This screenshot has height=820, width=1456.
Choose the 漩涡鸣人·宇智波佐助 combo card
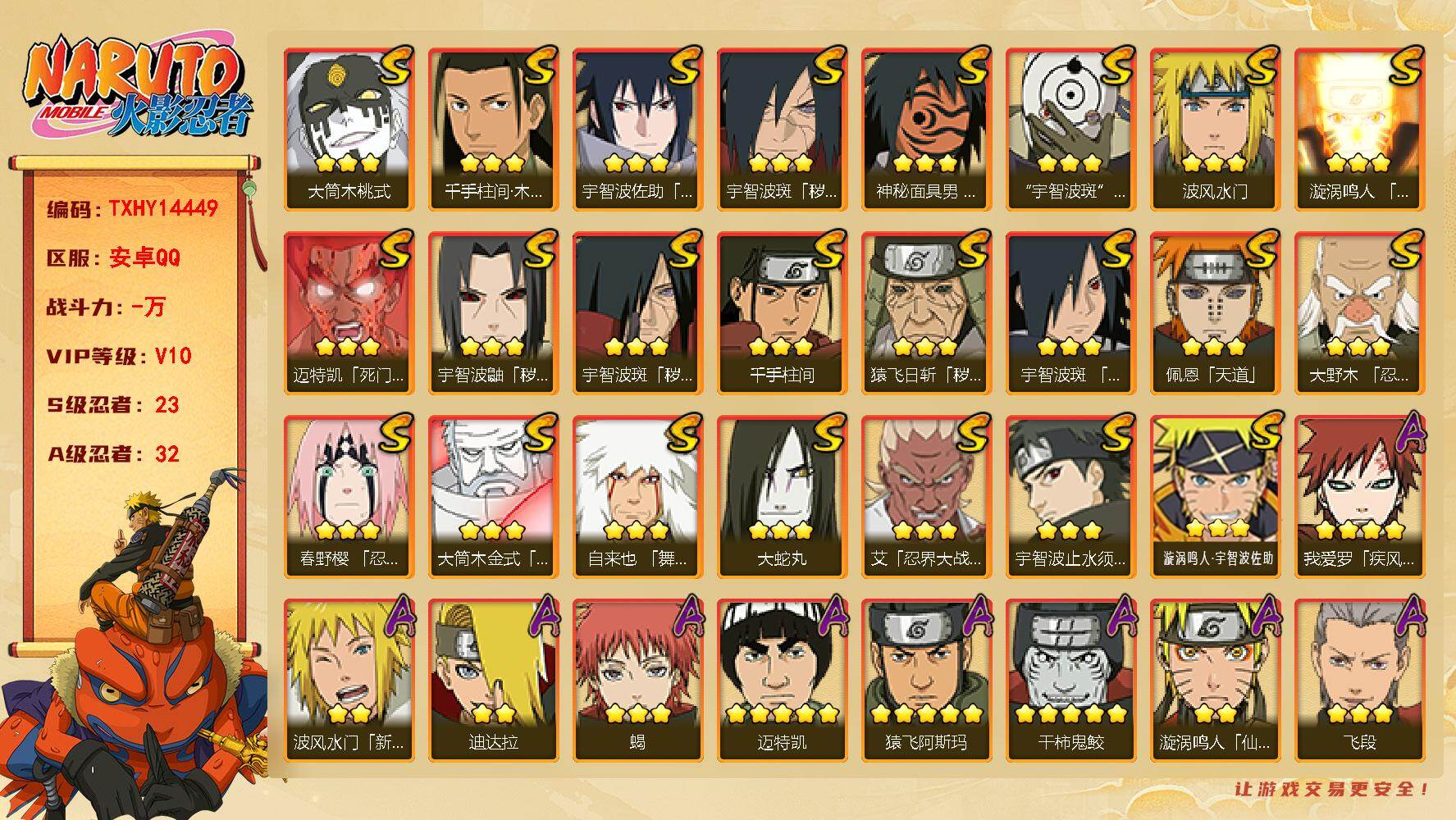[1216, 497]
